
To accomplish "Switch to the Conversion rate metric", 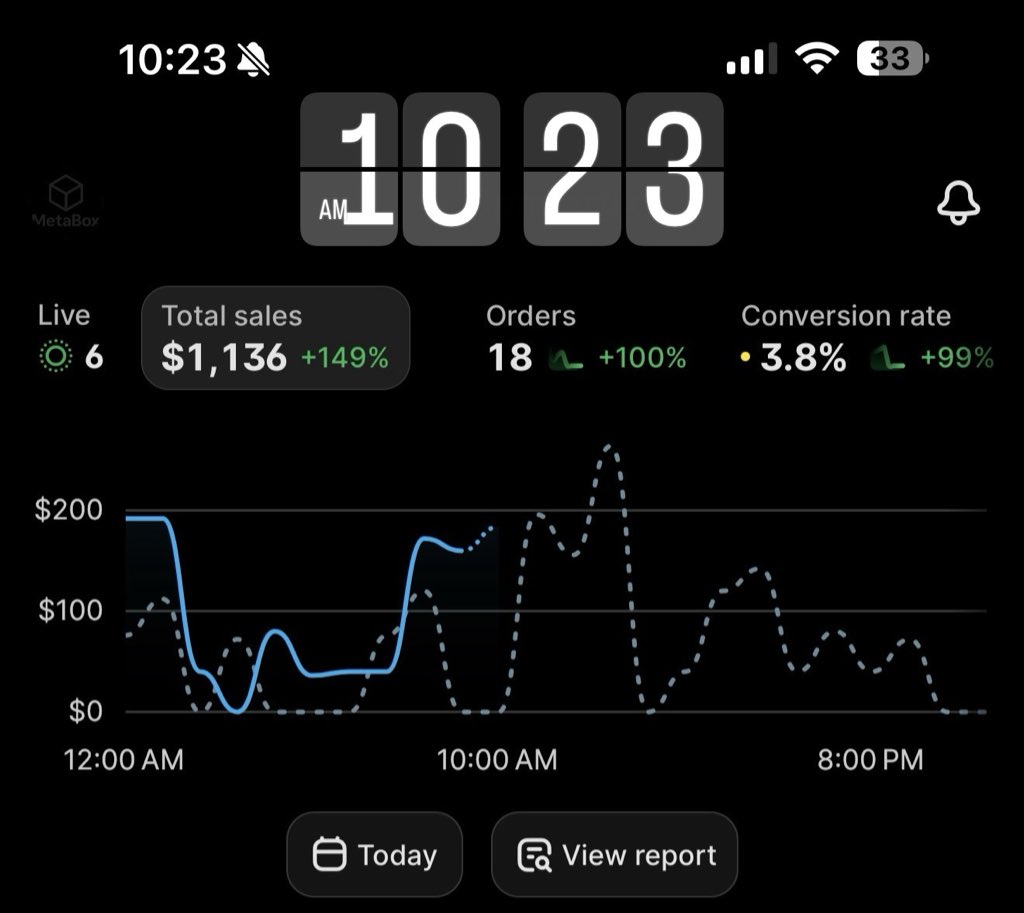I will (867, 338).
